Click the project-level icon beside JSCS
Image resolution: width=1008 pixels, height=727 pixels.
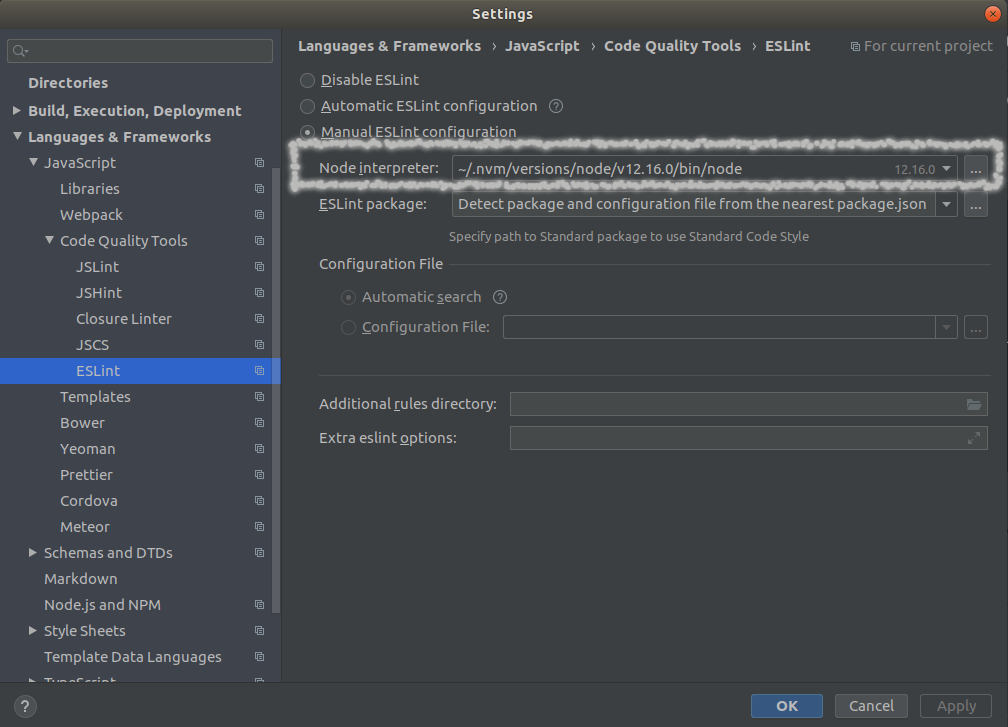[260, 345]
